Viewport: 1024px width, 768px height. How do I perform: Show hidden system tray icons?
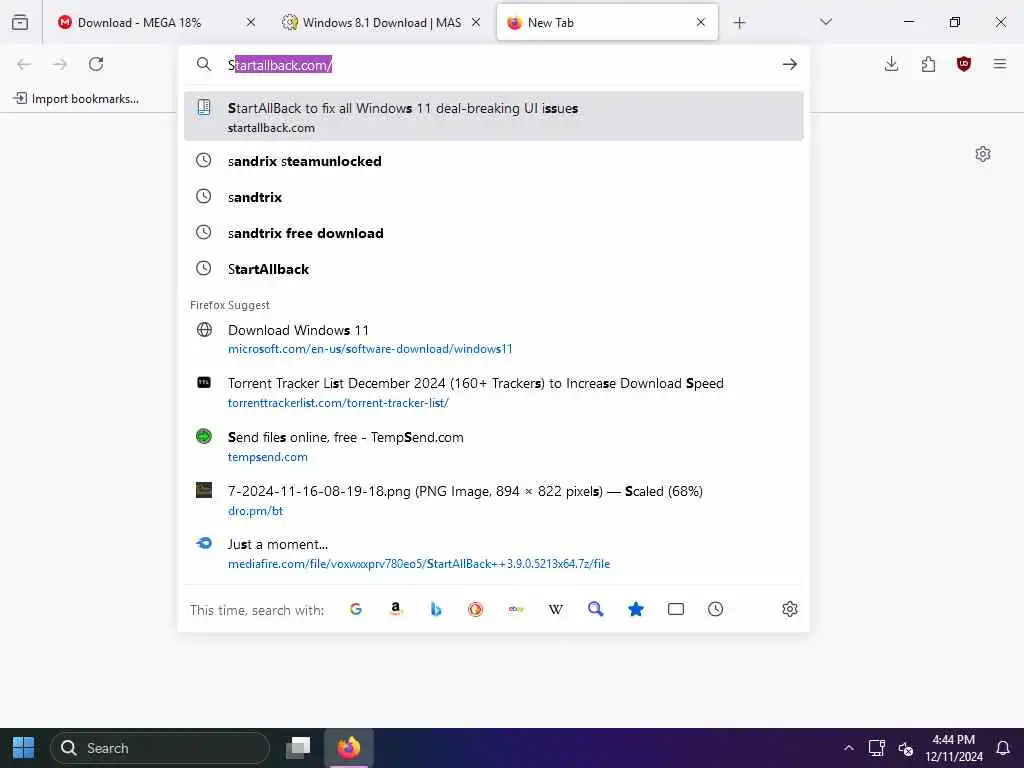point(848,748)
